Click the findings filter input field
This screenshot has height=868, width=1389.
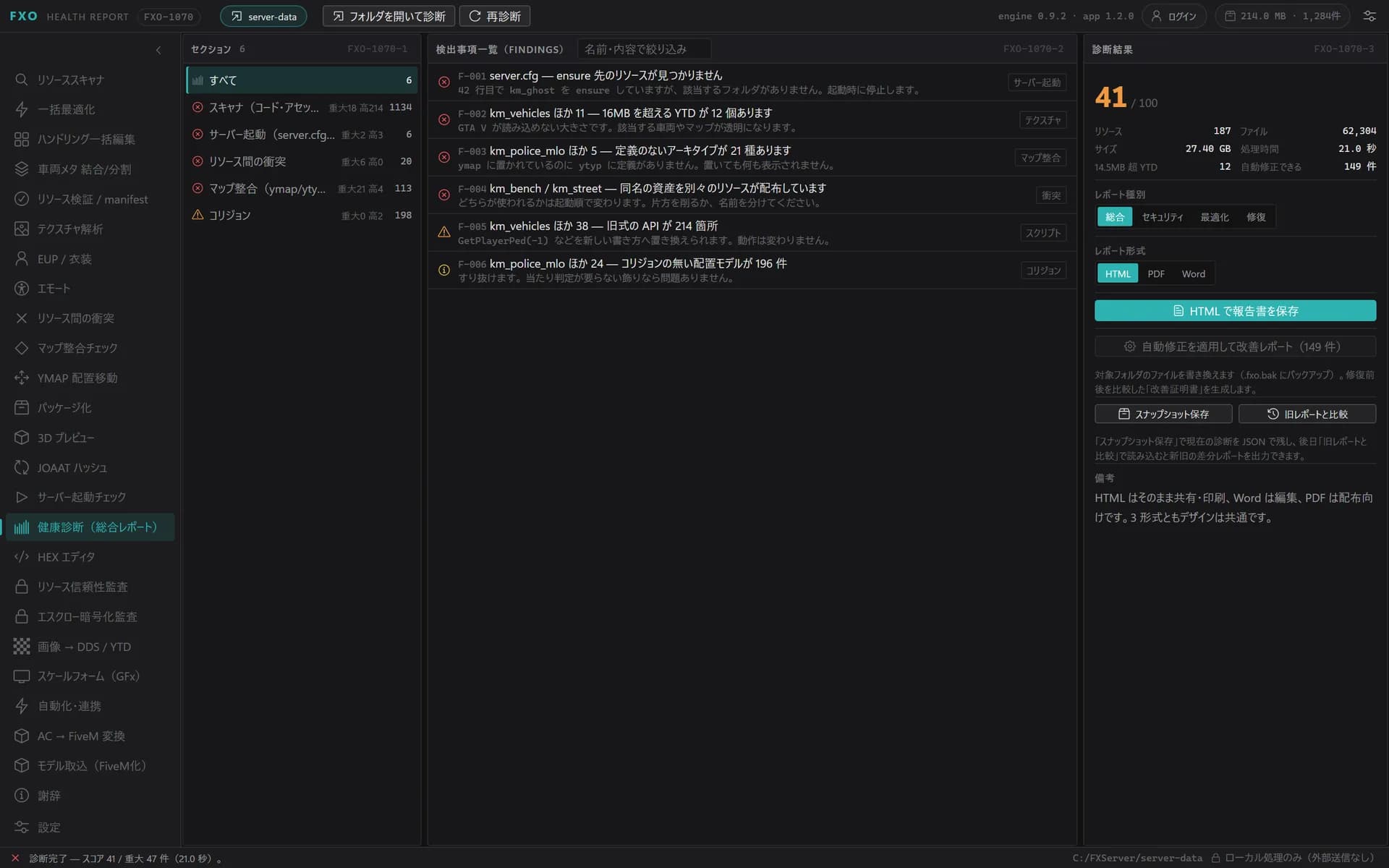(x=645, y=49)
